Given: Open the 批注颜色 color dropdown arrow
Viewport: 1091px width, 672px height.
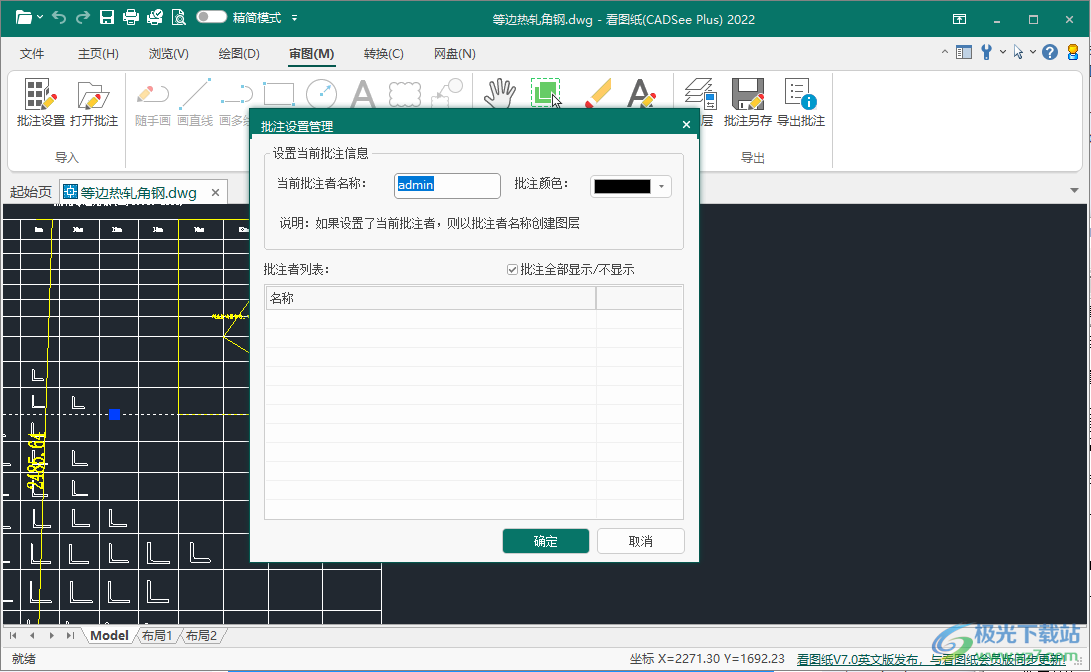Looking at the screenshot, I should (661, 186).
